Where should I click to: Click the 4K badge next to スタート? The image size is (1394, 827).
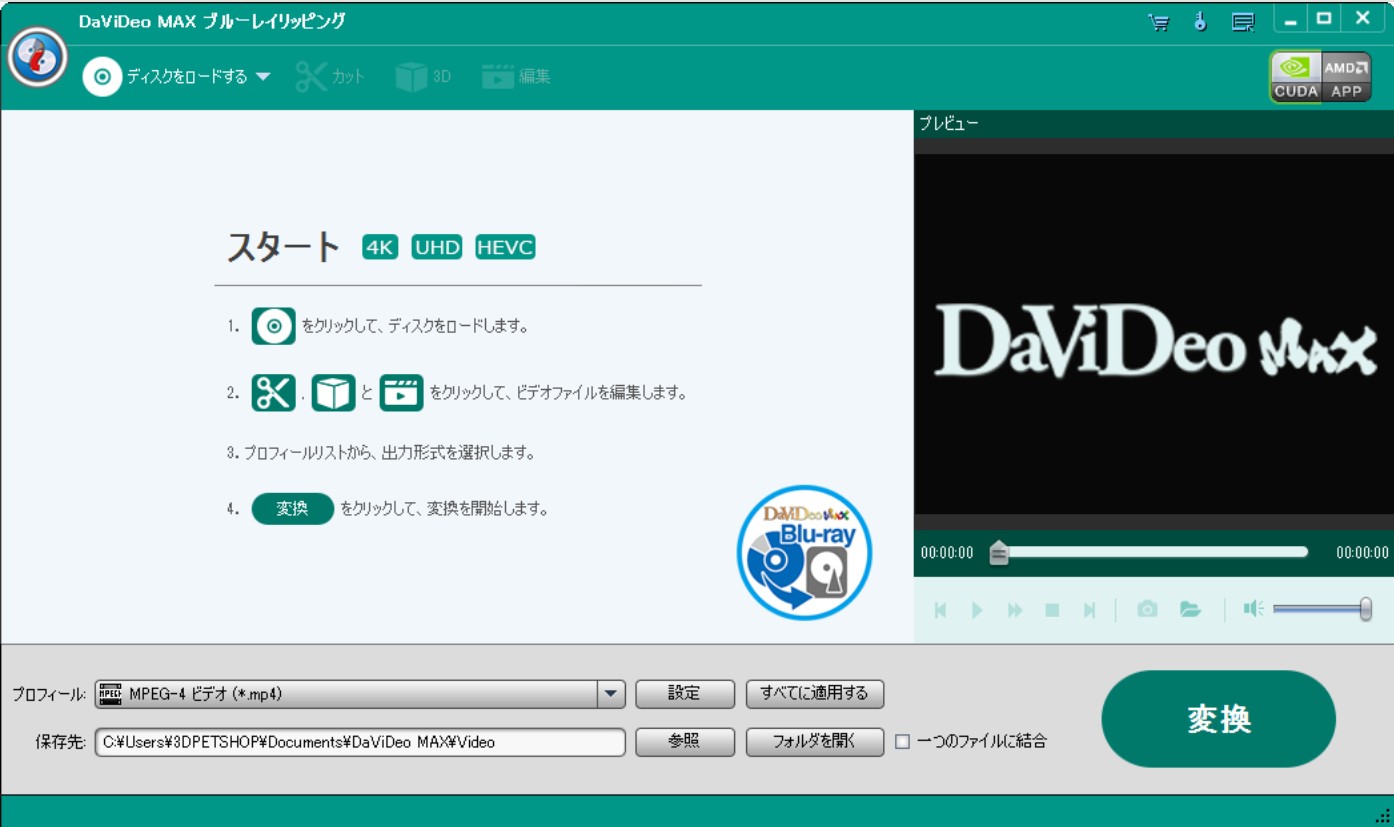[380, 247]
